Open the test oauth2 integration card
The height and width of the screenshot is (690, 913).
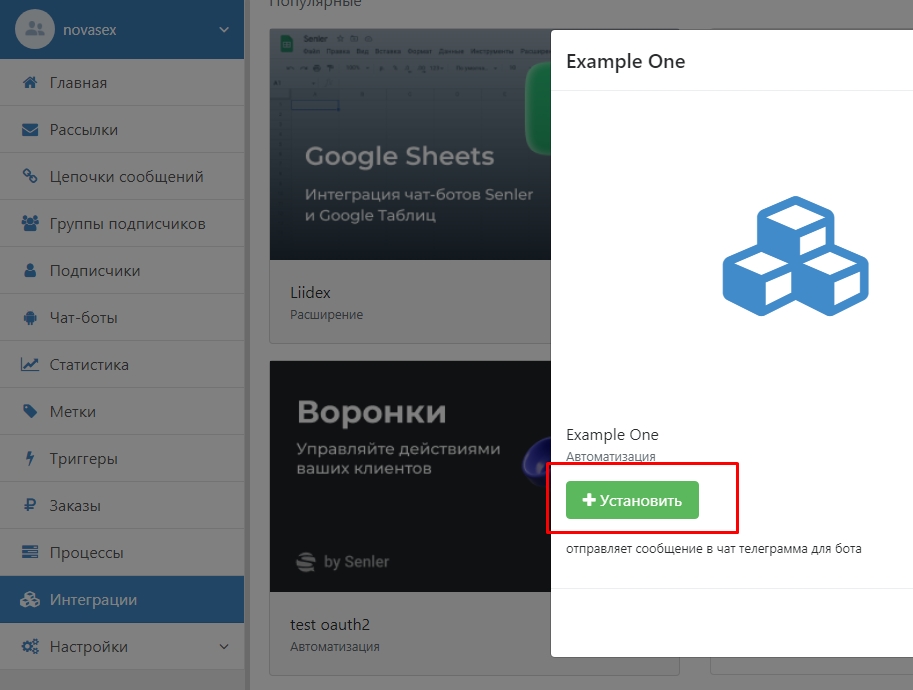coord(330,625)
